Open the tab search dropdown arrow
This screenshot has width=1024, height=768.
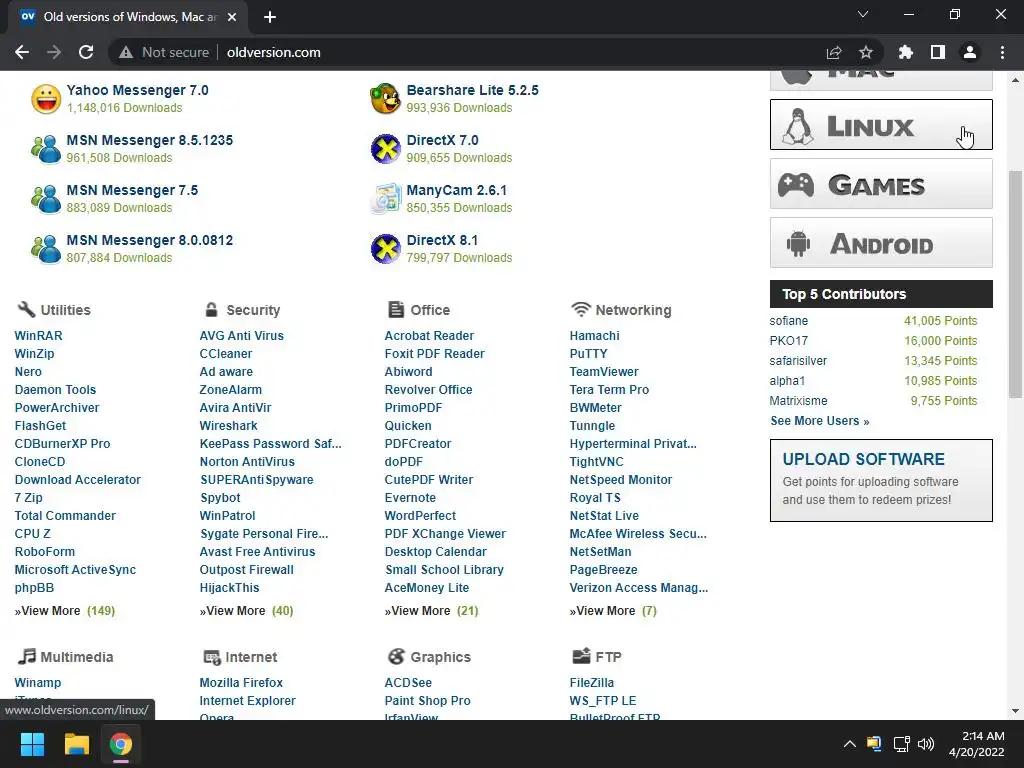click(863, 14)
